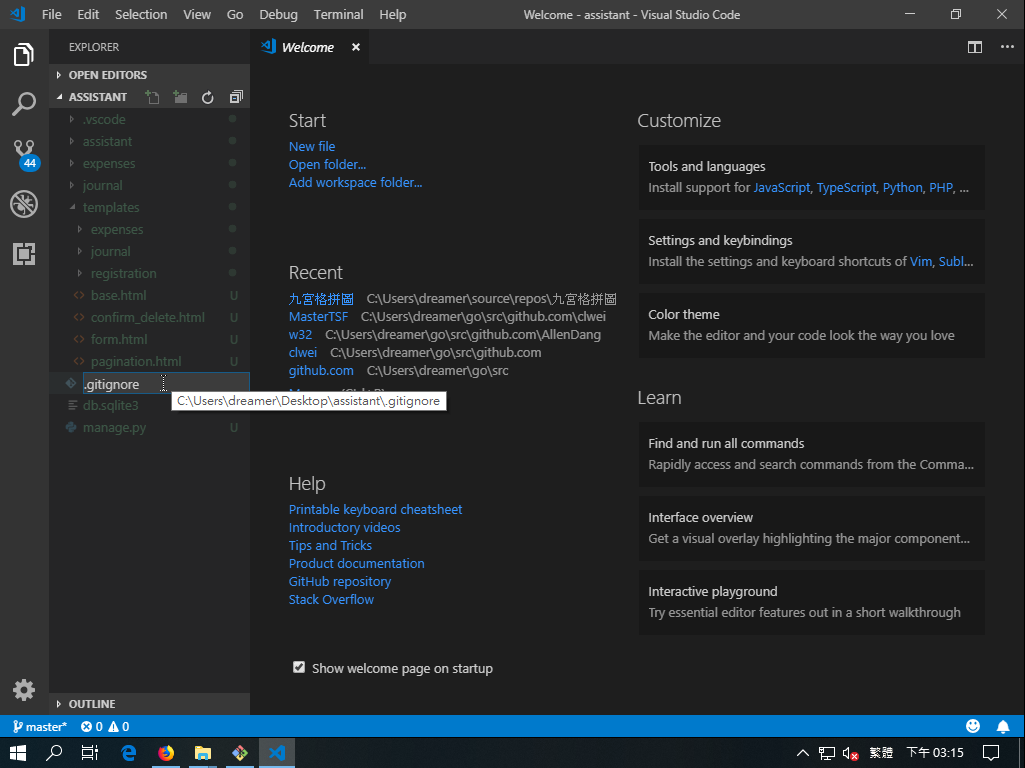Viewport: 1025px width, 768px height.
Task: Click the master branch status bar item
Action: (x=40, y=727)
